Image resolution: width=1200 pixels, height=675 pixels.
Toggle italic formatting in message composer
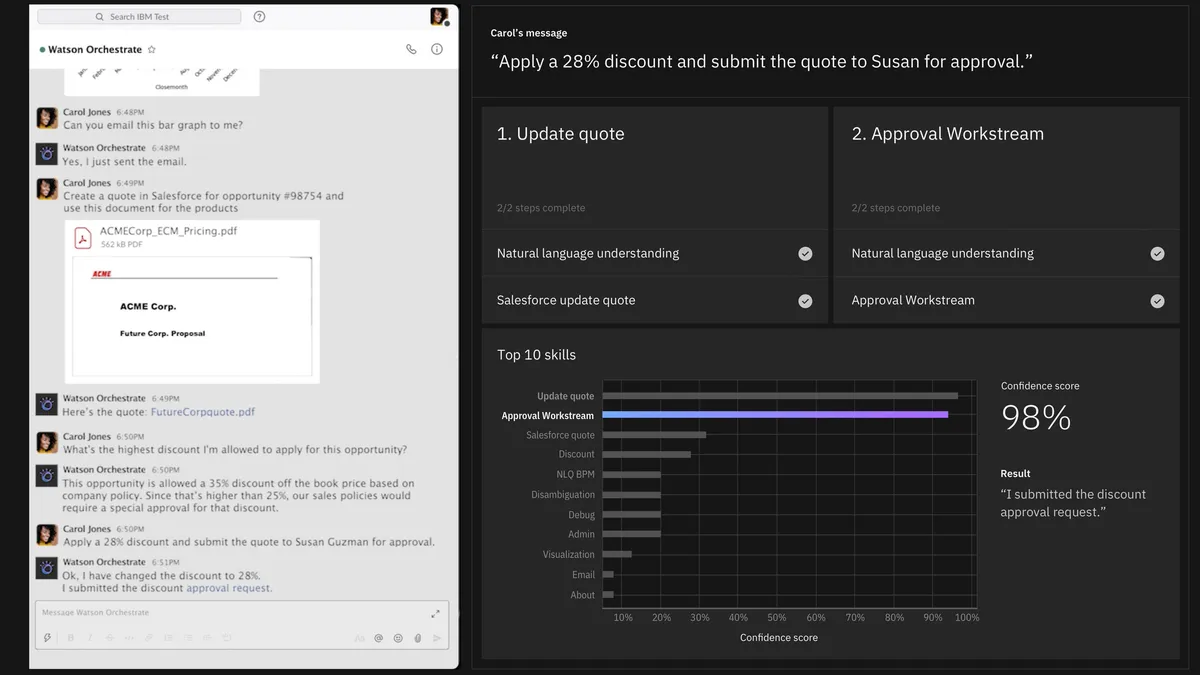point(89,638)
